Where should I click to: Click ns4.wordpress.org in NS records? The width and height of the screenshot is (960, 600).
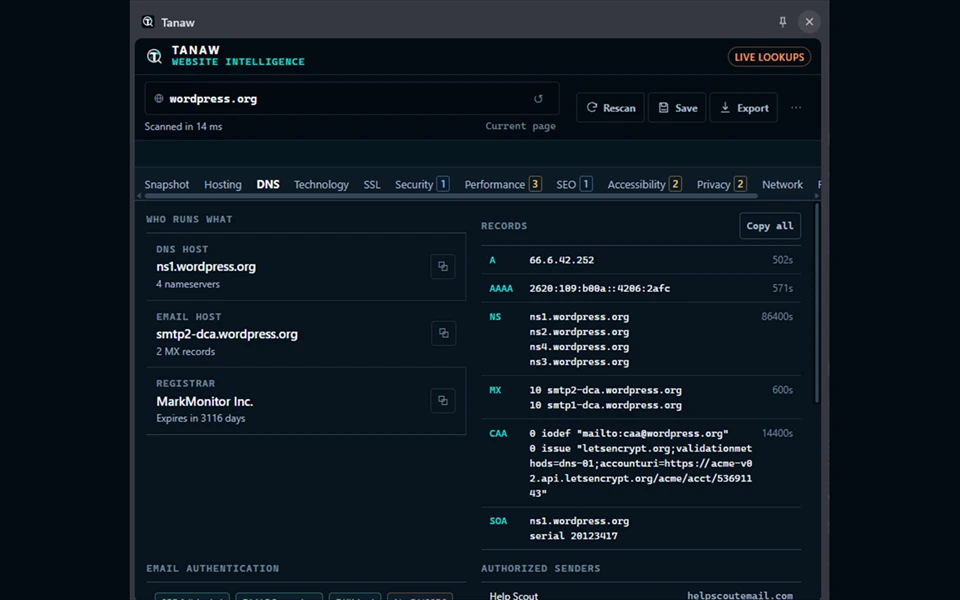[579, 347]
